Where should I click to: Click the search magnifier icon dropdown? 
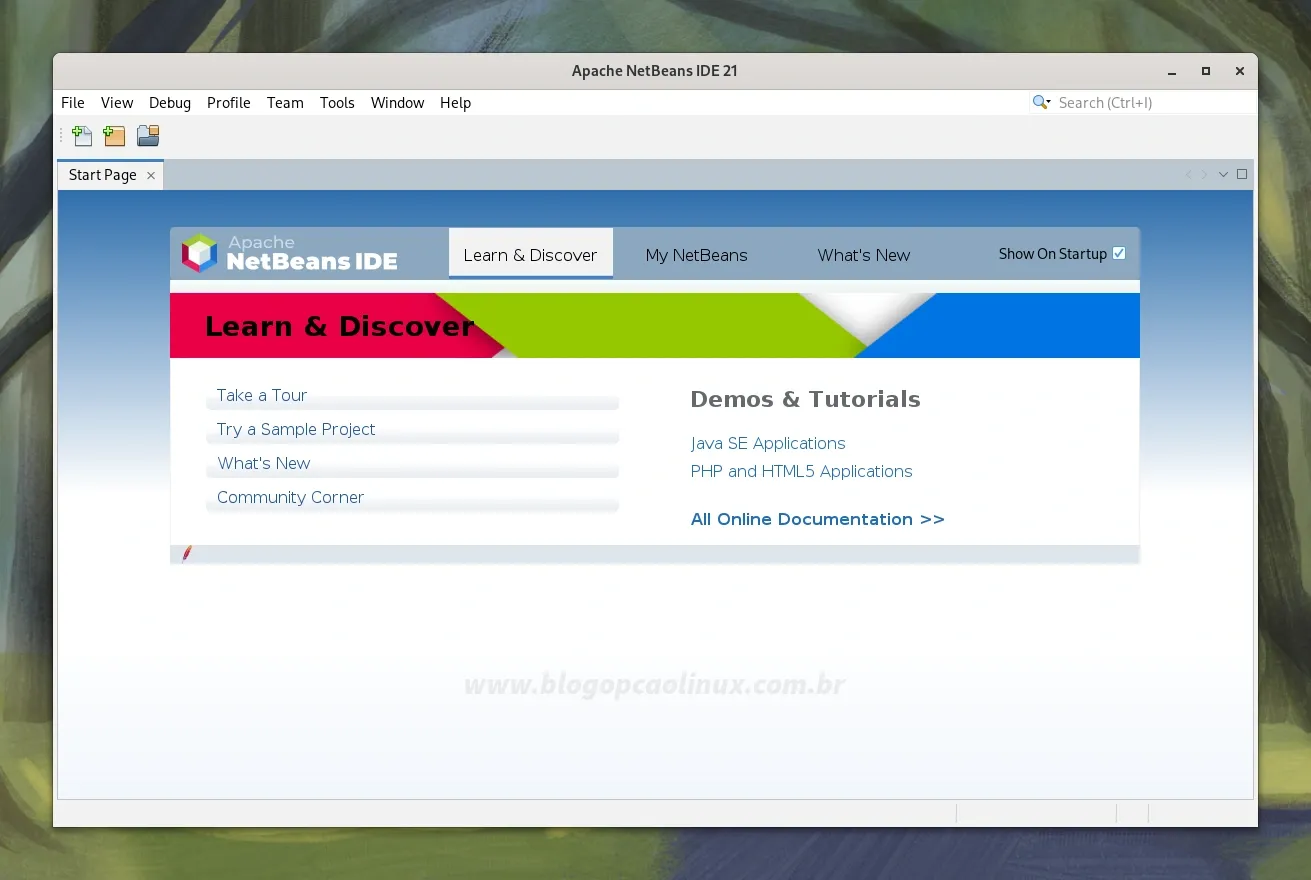coord(1042,102)
